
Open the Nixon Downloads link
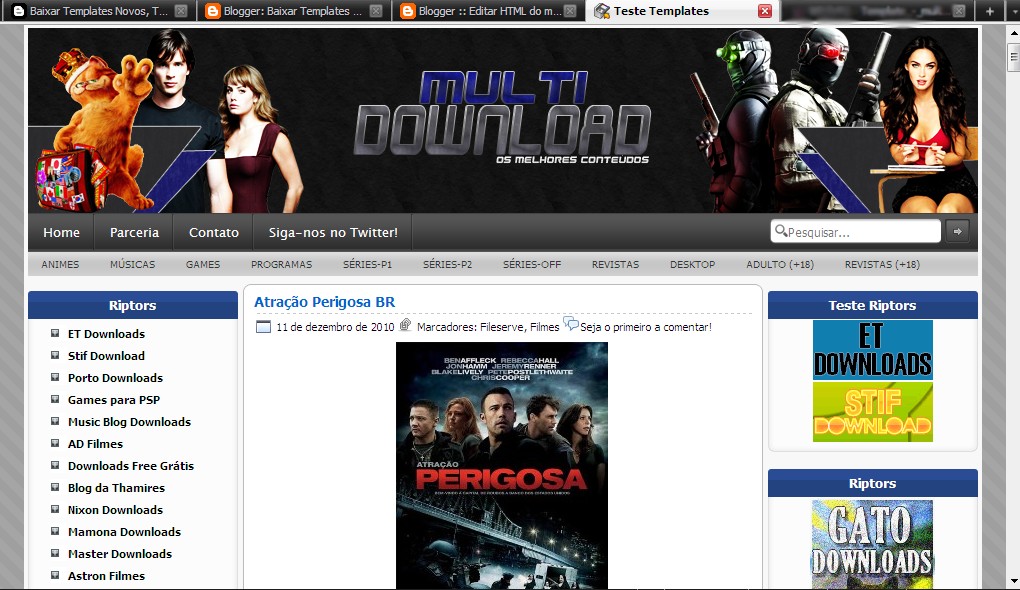pos(116,510)
